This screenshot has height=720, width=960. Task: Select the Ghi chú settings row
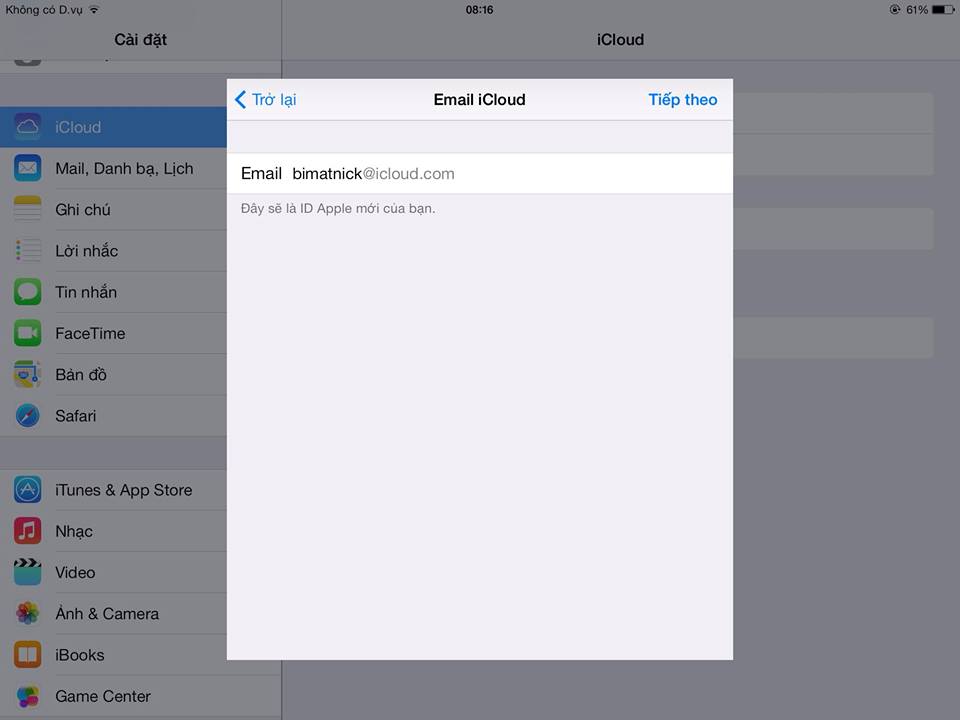(x=113, y=209)
